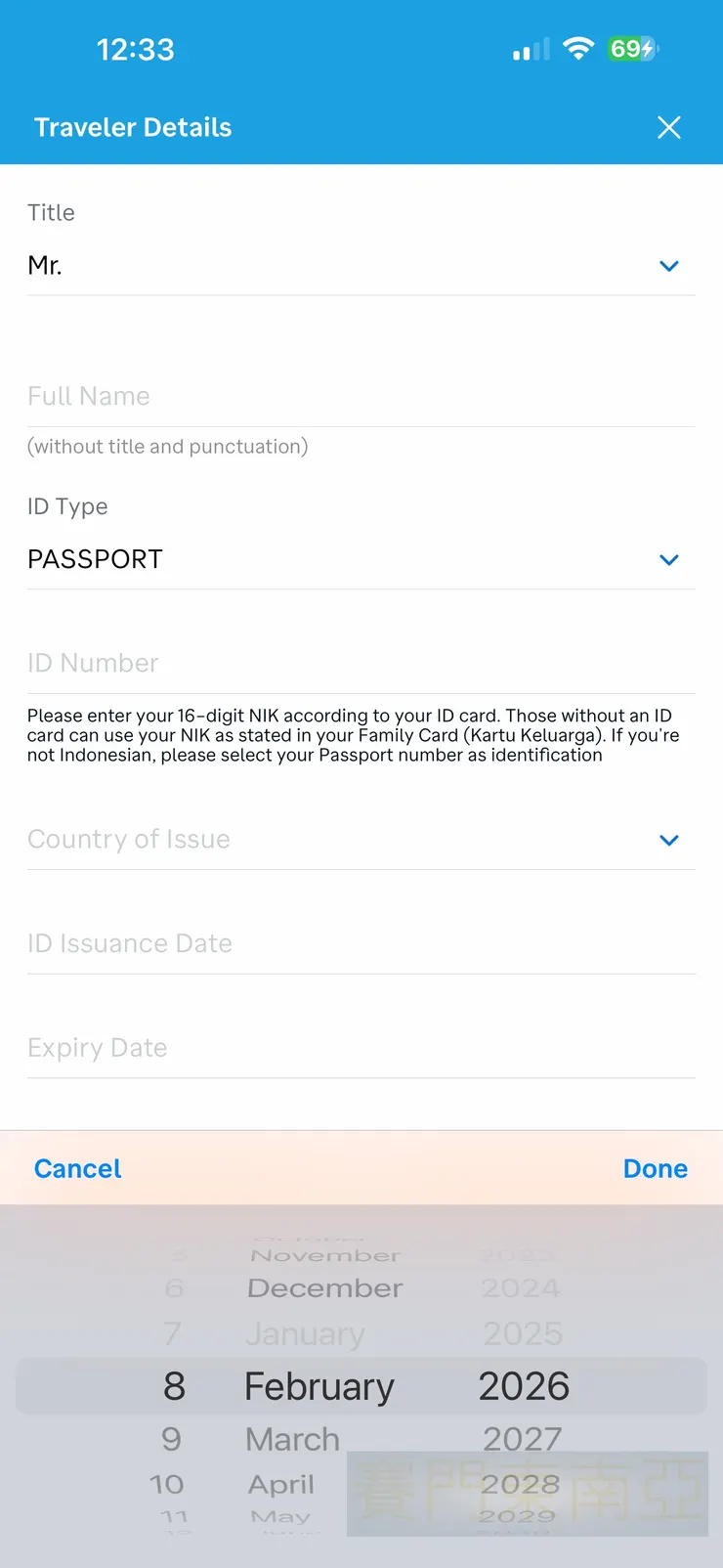Pick March in the month wheel
The height and width of the screenshot is (1568, 723).
click(x=293, y=1439)
